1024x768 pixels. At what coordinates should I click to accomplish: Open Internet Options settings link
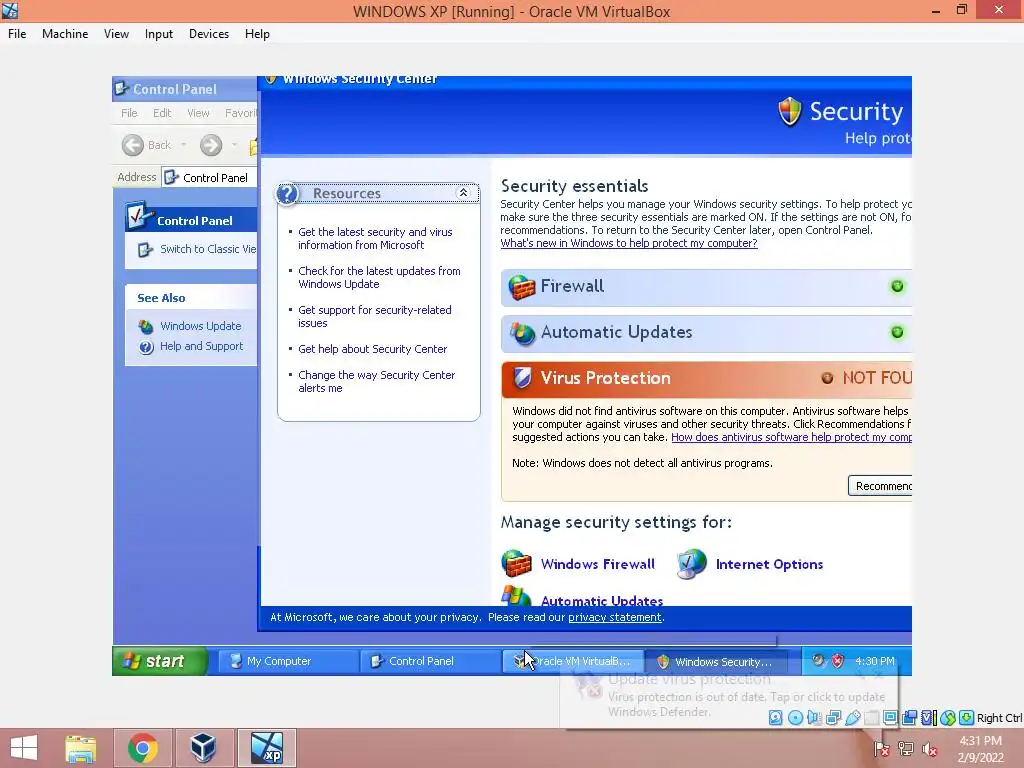click(769, 564)
